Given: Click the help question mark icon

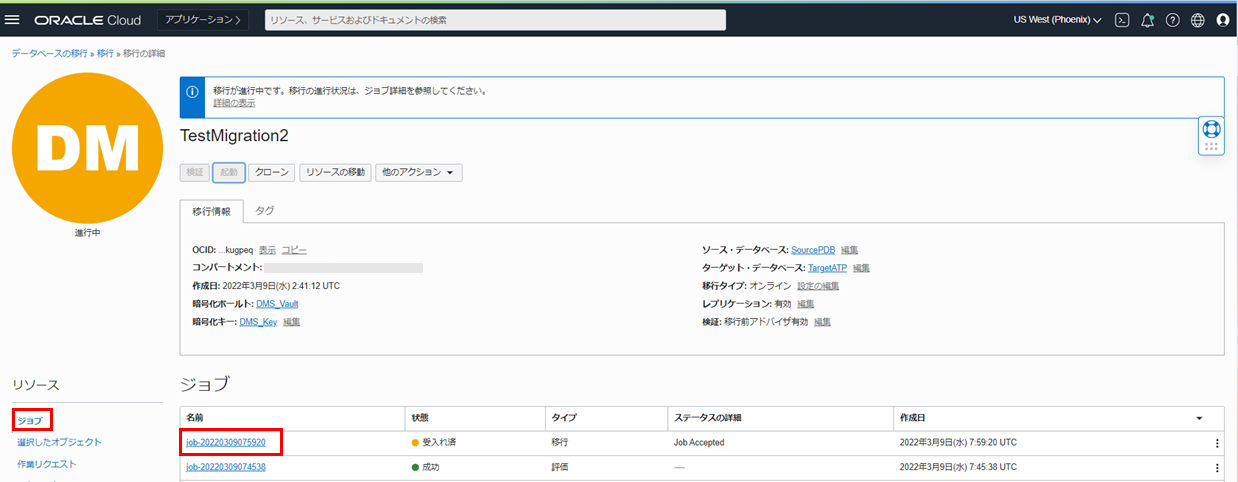Looking at the screenshot, I should 1172,20.
